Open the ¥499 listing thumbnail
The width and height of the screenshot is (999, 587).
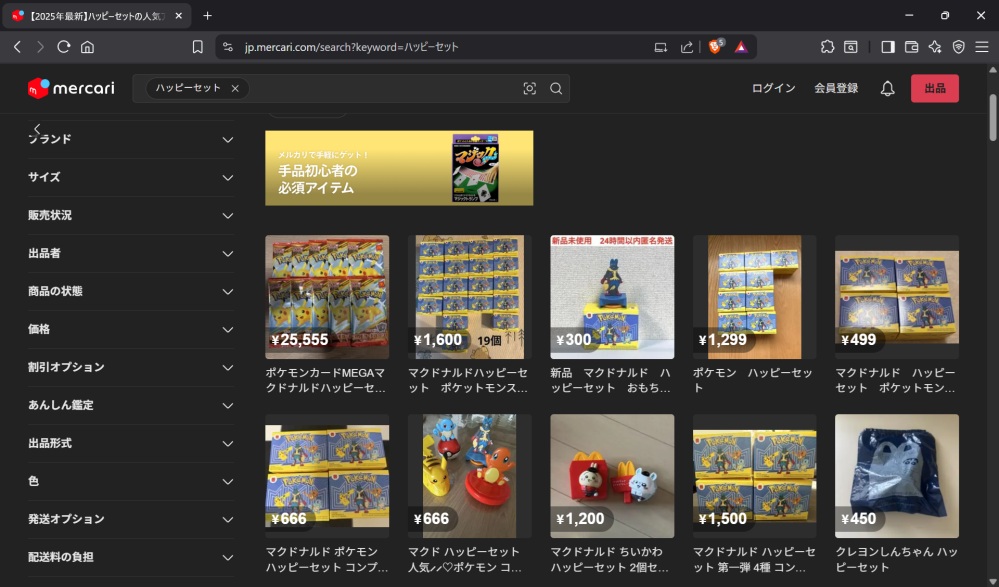[897, 297]
